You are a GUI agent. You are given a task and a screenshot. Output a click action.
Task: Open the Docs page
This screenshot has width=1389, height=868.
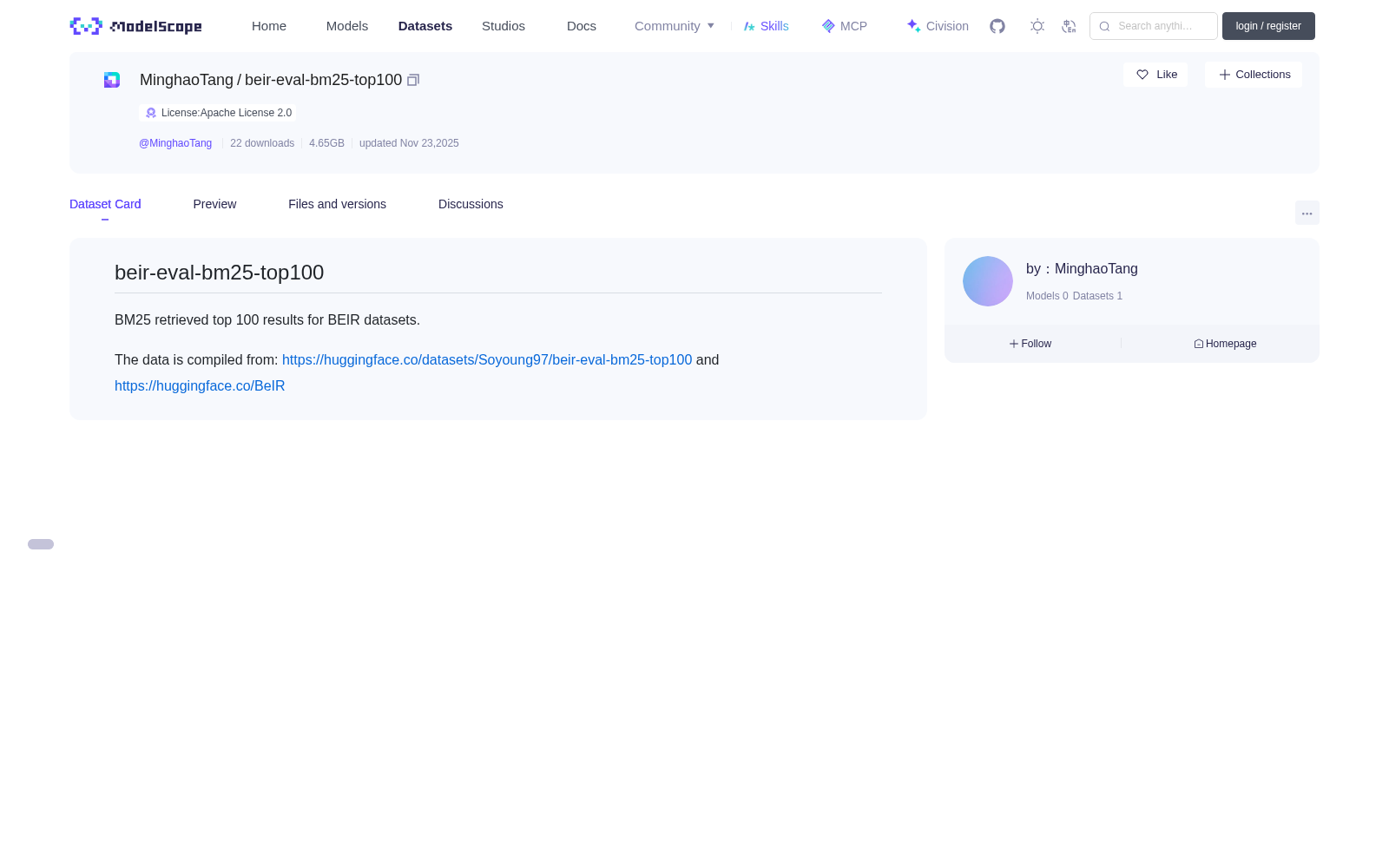(x=582, y=26)
